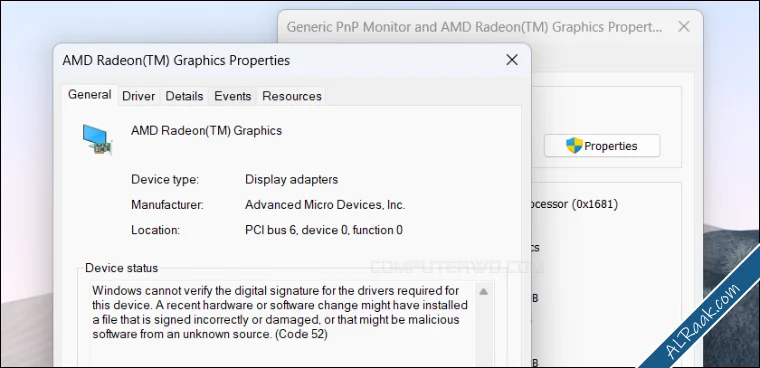Click the 'Device type:' label
The width and height of the screenshot is (760, 368).
pos(165,179)
